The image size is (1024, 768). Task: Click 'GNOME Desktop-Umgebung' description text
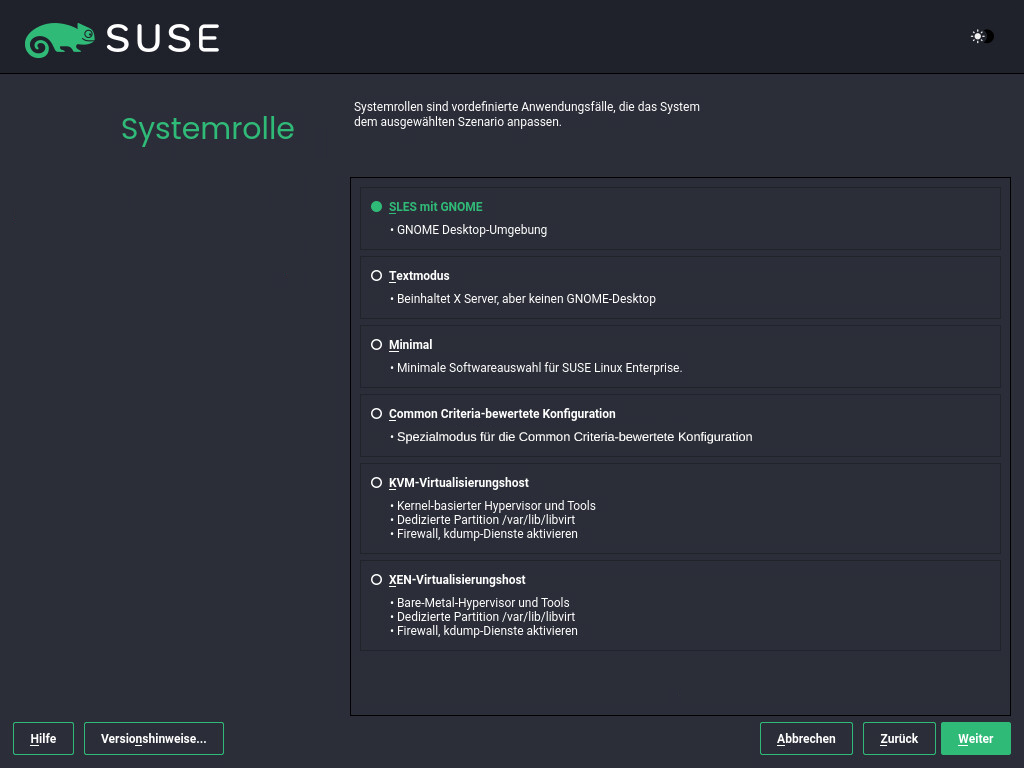[472, 230]
